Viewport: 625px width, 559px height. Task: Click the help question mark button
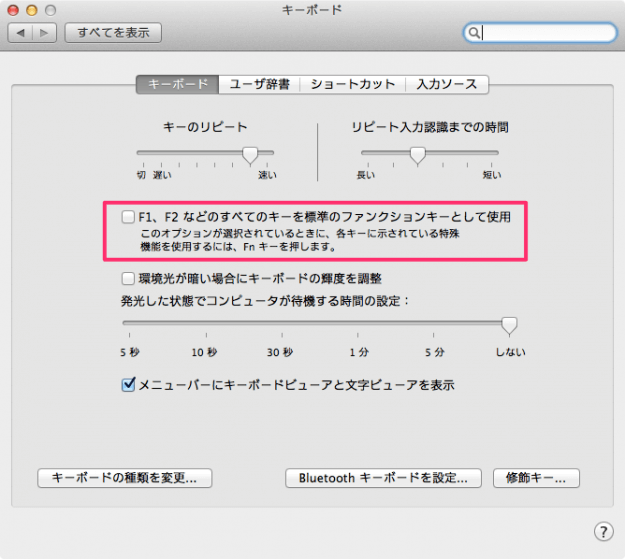click(603, 531)
